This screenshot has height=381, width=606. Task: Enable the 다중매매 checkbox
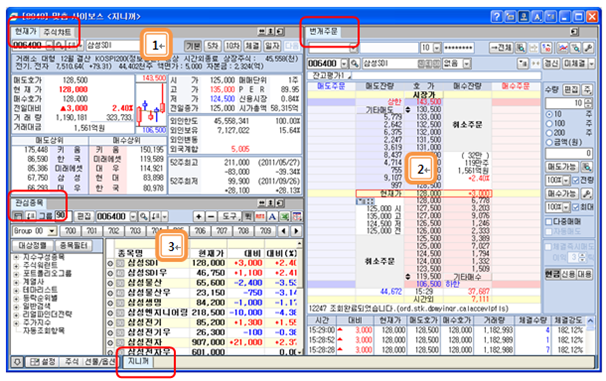[x=548, y=222]
